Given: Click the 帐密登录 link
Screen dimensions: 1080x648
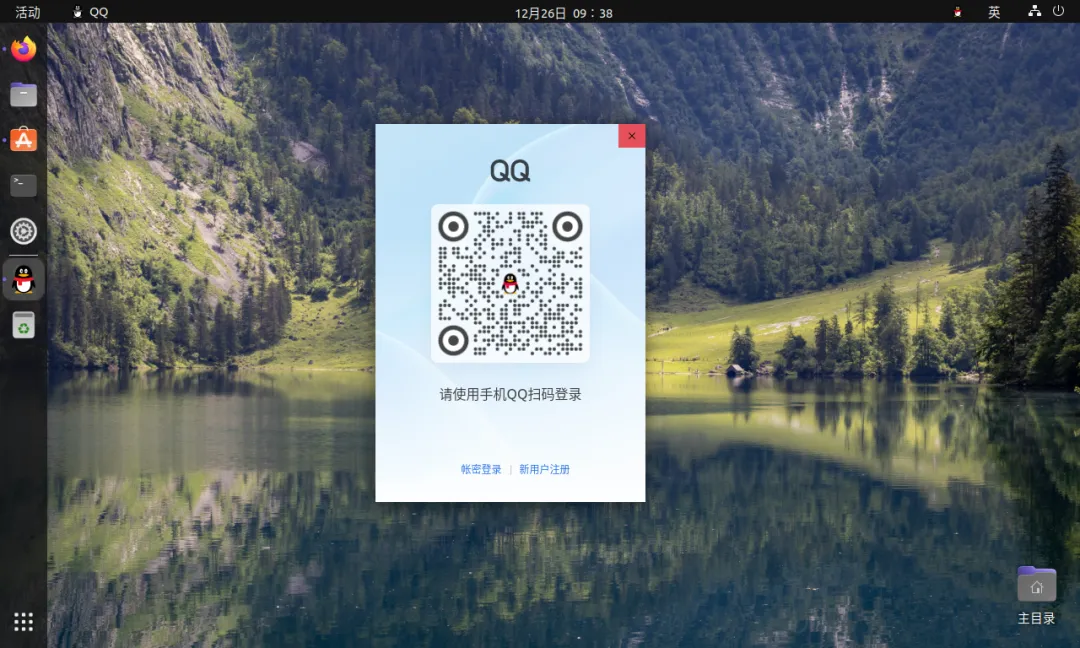Looking at the screenshot, I should [x=481, y=469].
